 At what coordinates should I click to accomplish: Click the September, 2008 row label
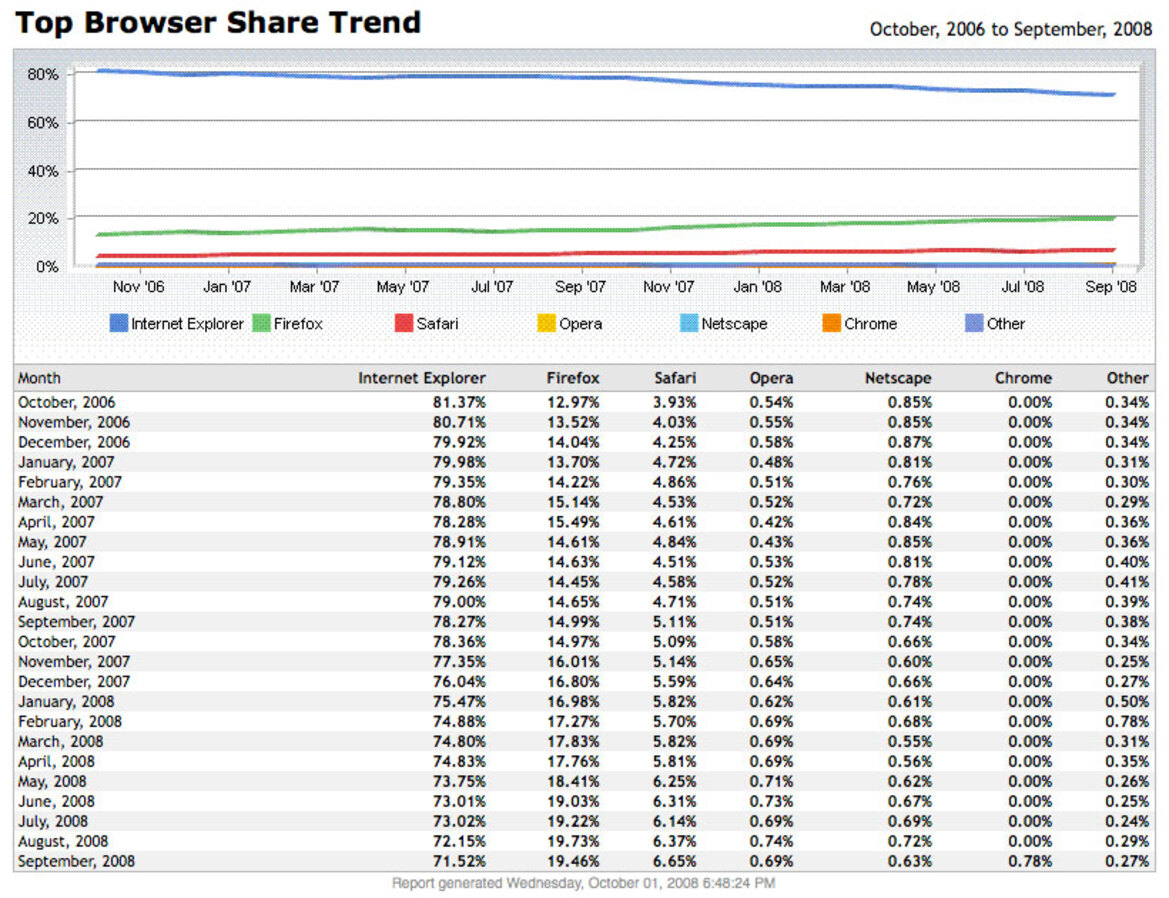click(x=76, y=861)
